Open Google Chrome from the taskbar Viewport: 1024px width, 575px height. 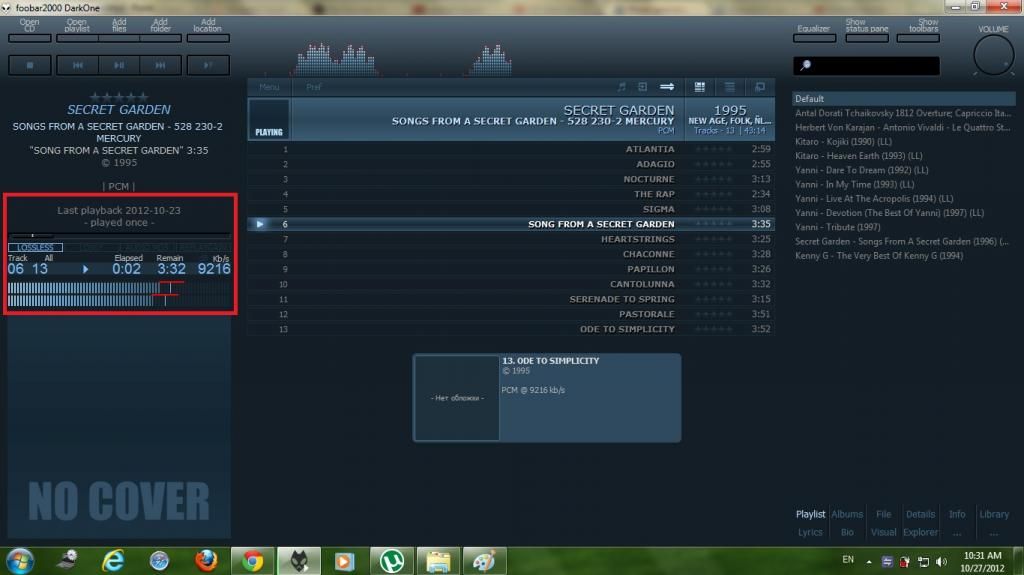253,561
